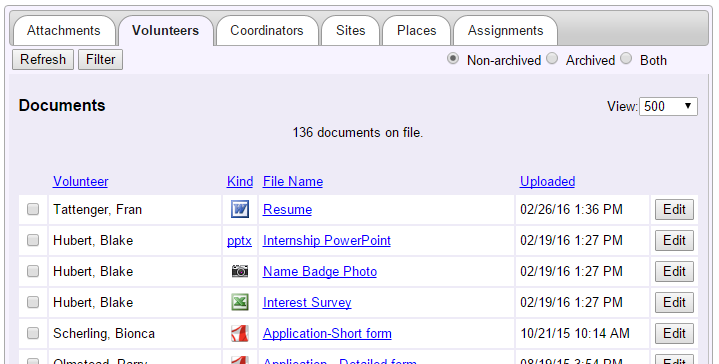Click the camera icon beside Name Badge Photo
This screenshot has width=719, height=364.
tap(240, 271)
